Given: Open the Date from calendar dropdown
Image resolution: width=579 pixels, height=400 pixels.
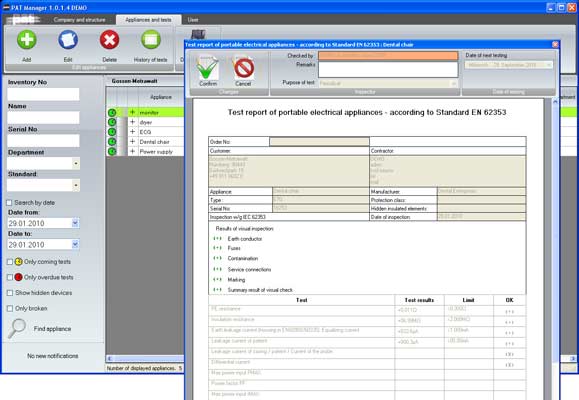Looking at the screenshot, I should click(75, 223).
